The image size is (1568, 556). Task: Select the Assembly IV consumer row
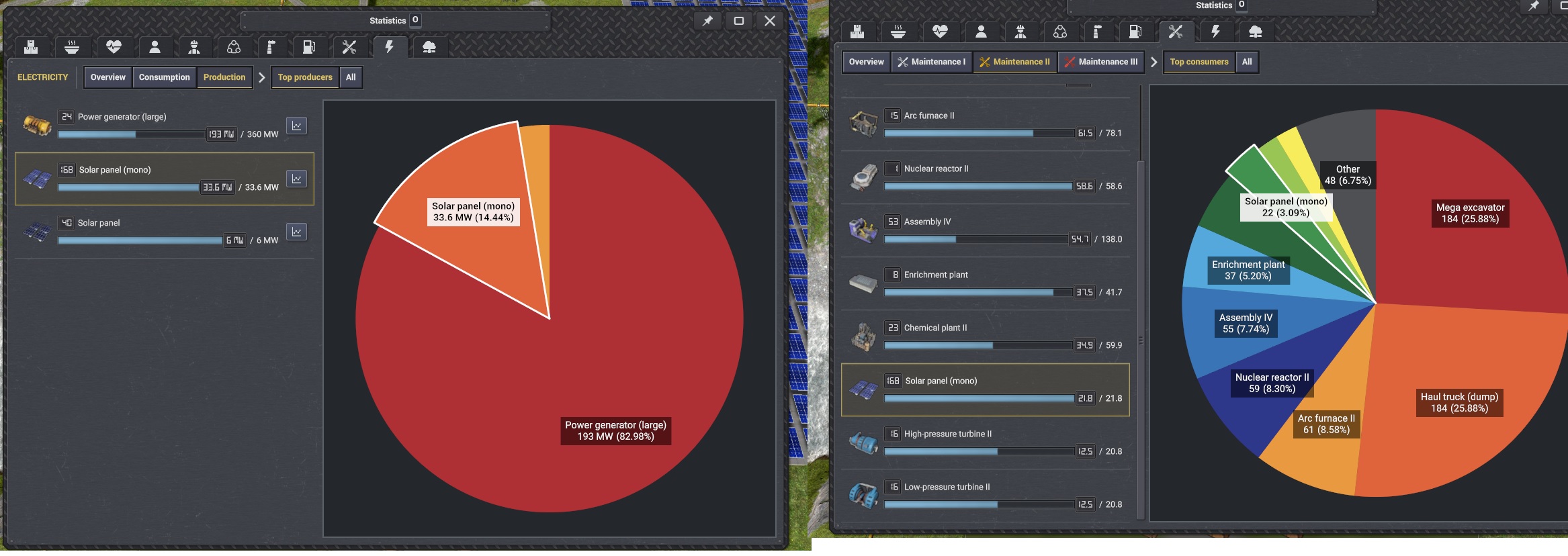pos(986,230)
